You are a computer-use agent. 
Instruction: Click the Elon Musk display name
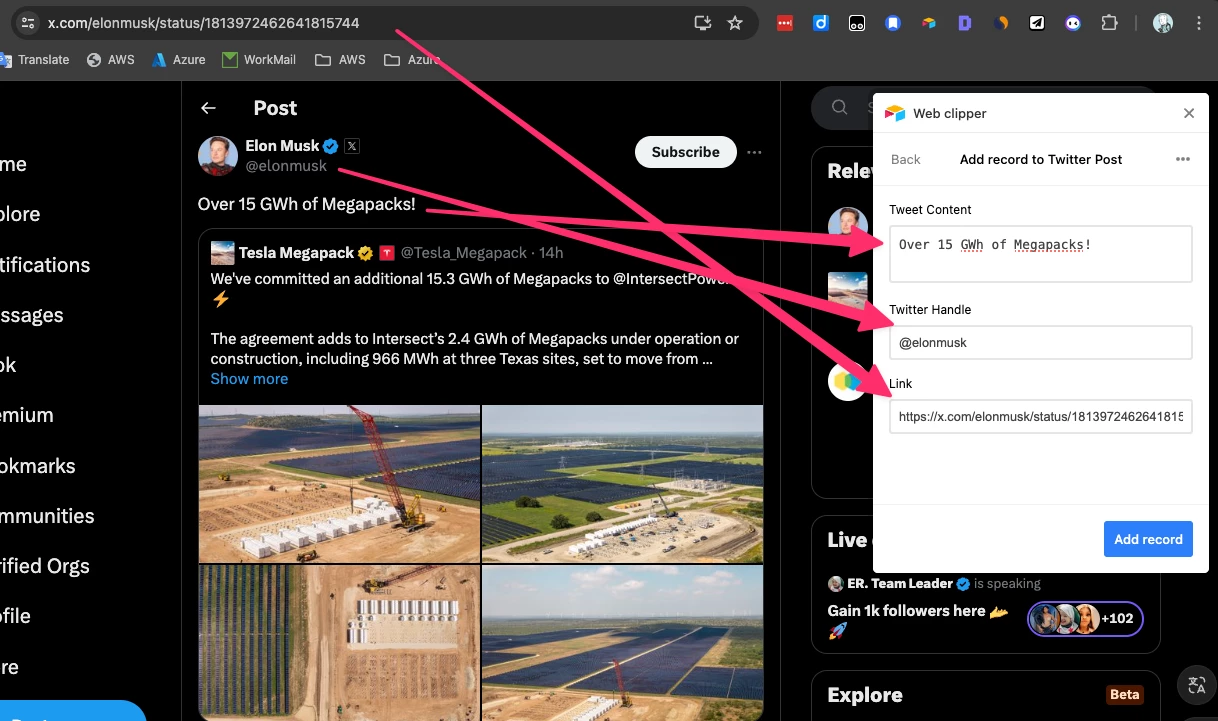pos(282,146)
